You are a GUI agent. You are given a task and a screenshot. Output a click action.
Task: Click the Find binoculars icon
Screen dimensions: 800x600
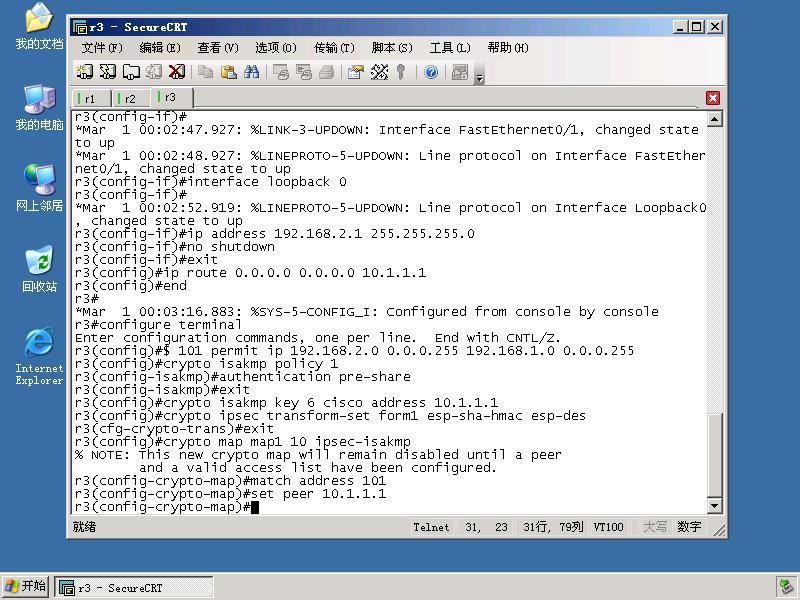(252, 72)
